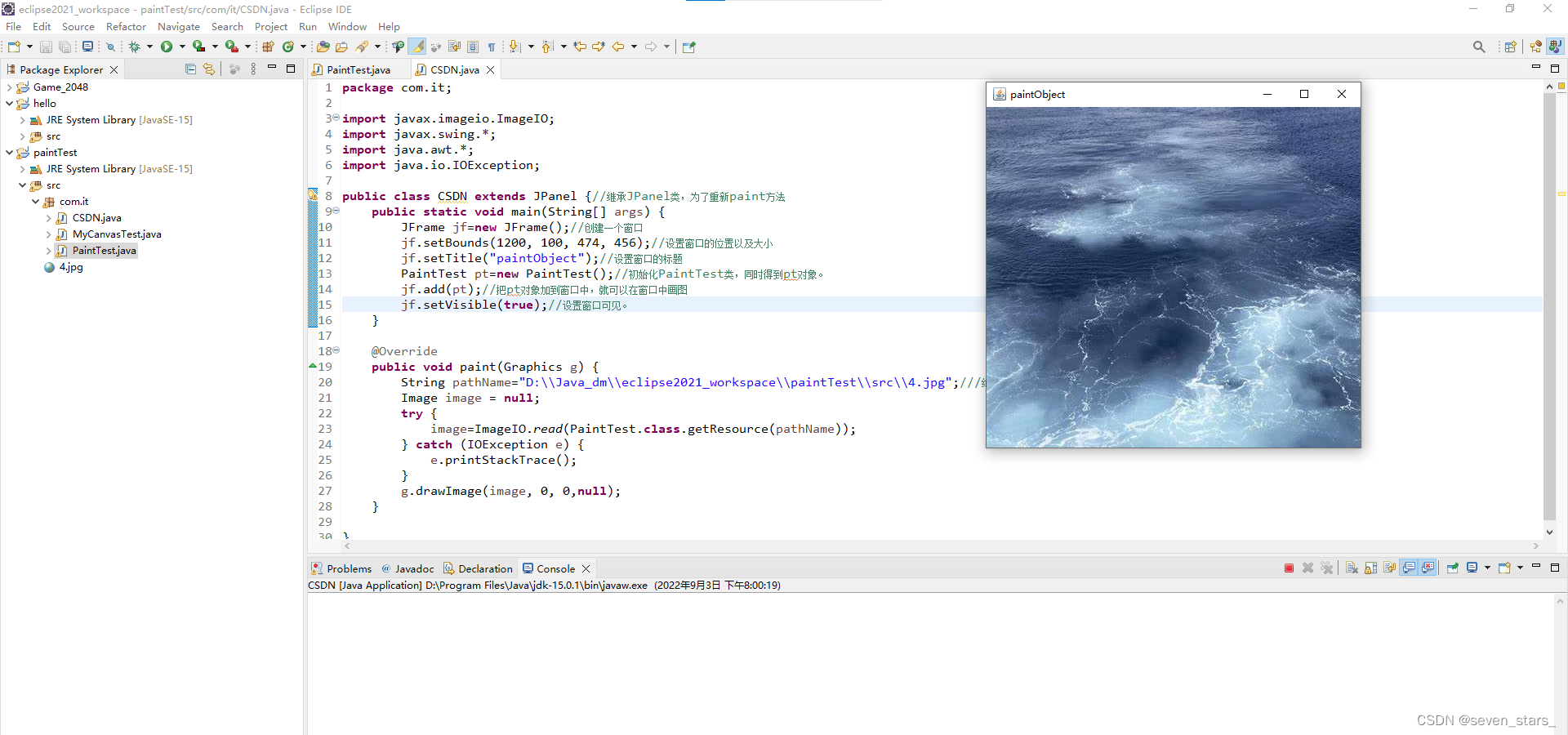The height and width of the screenshot is (735, 1568).
Task: Click the Last Edit Location icon
Action: click(x=580, y=47)
